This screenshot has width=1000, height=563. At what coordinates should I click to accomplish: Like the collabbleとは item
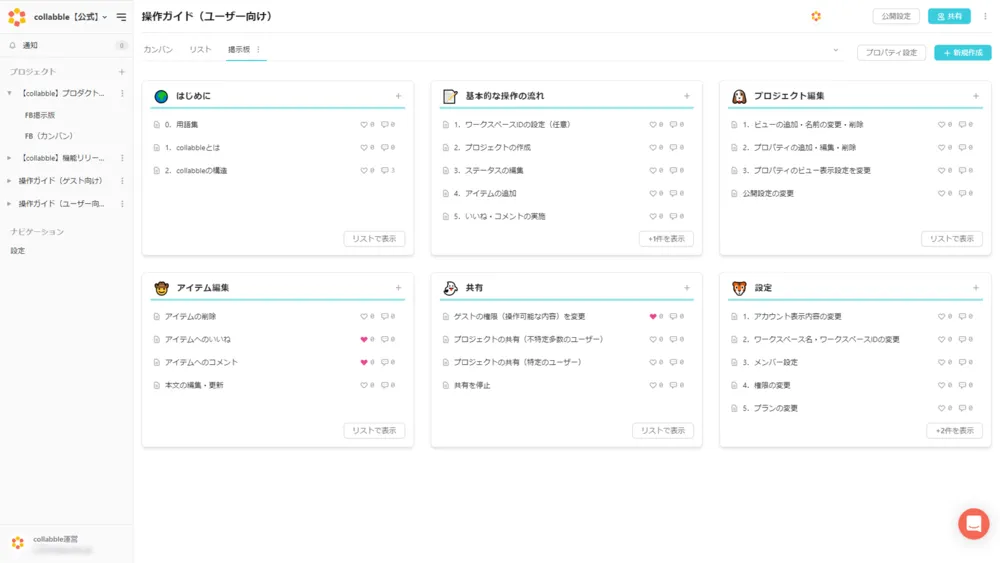pos(364,148)
